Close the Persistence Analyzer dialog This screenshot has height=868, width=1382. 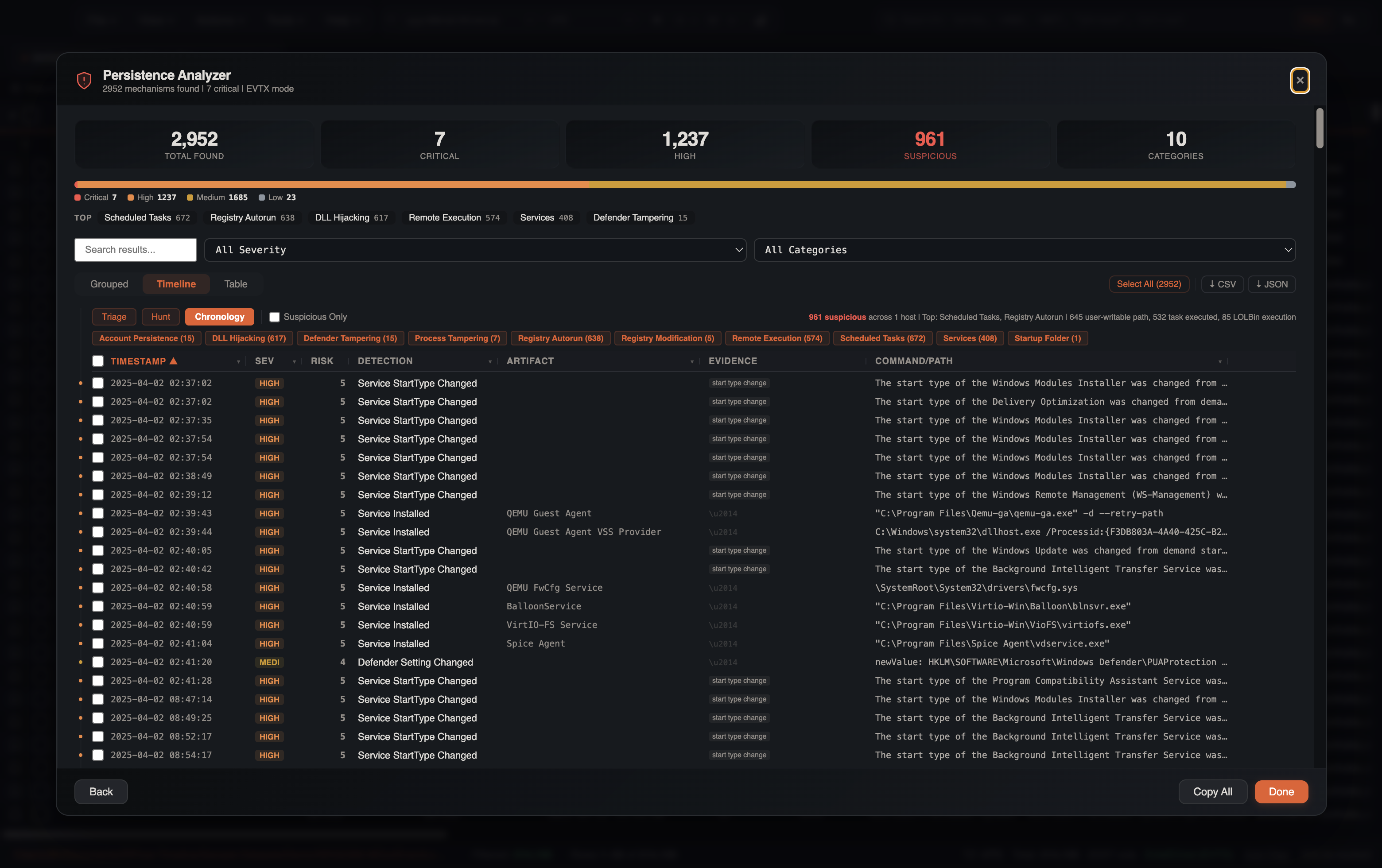pyautogui.click(x=1299, y=80)
